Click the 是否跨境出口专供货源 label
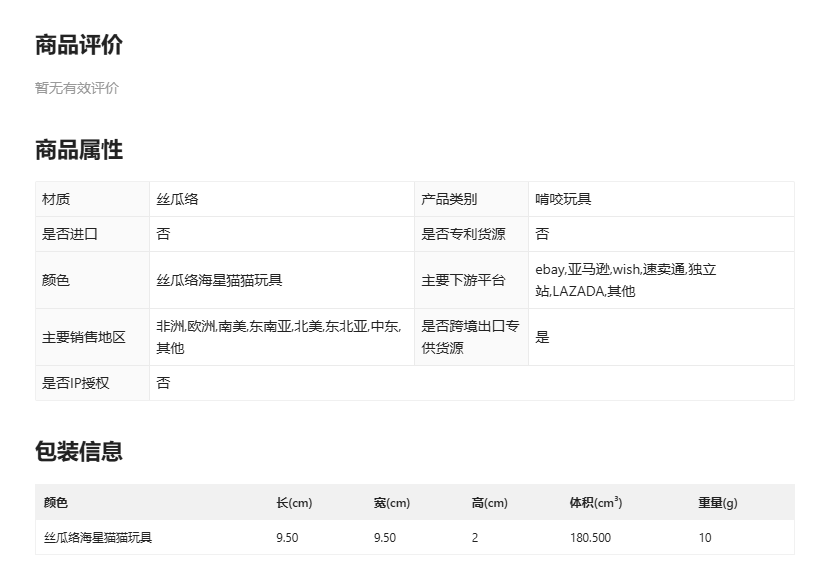The width and height of the screenshot is (817, 576). coord(470,337)
